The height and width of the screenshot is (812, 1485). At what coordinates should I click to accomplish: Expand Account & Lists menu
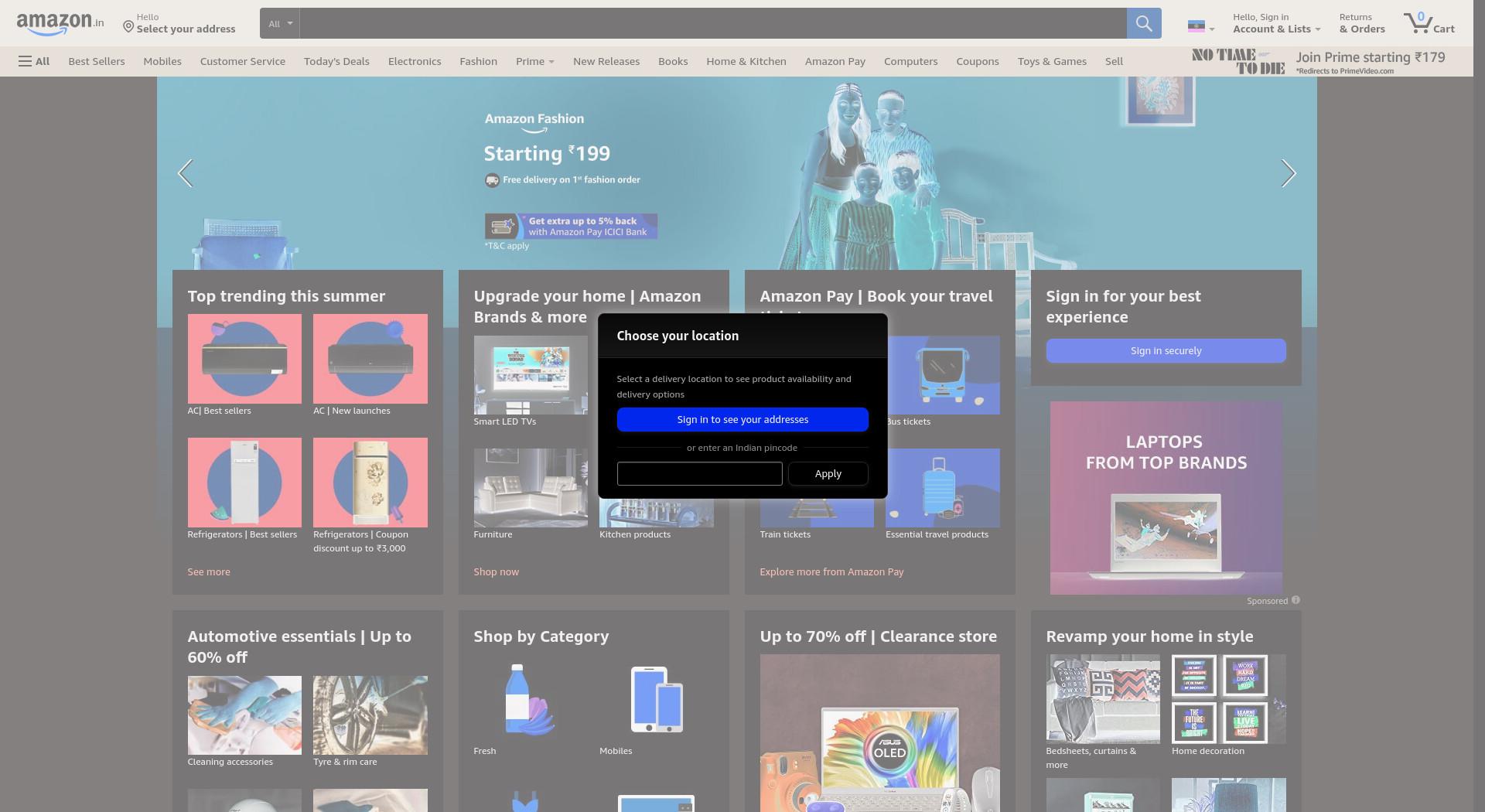click(1276, 23)
